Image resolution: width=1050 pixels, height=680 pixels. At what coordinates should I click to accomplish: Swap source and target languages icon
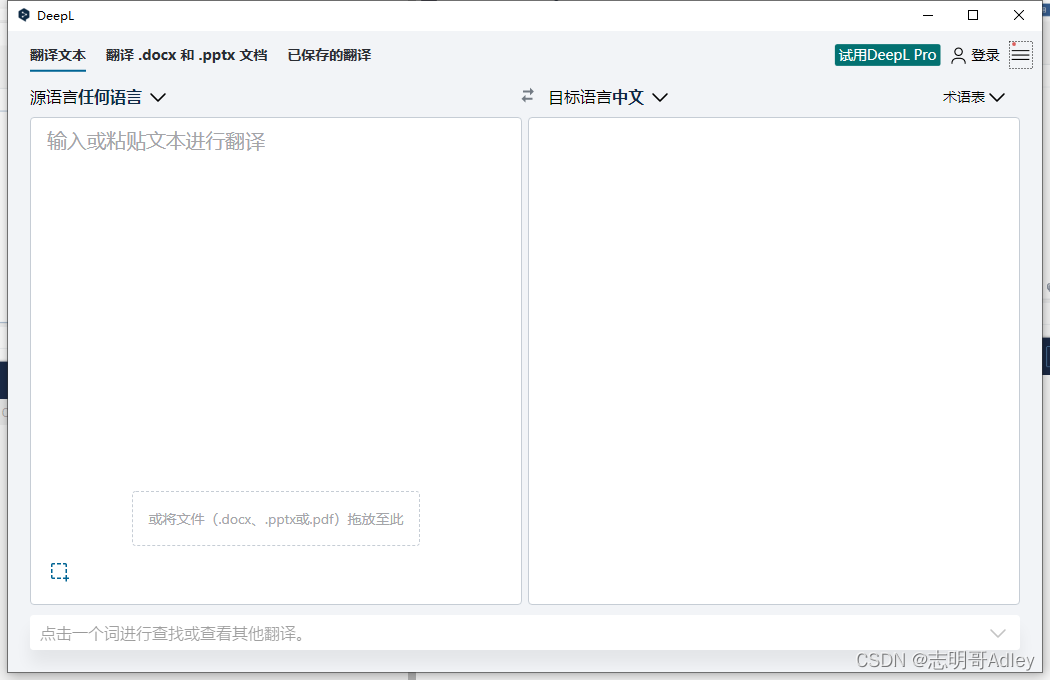528,96
